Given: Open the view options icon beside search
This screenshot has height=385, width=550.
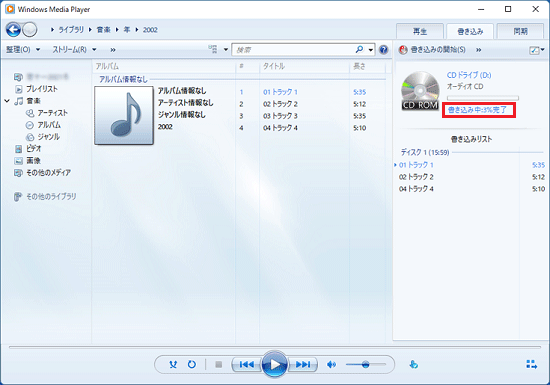Looking at the screenshot, I should point(213,49).
